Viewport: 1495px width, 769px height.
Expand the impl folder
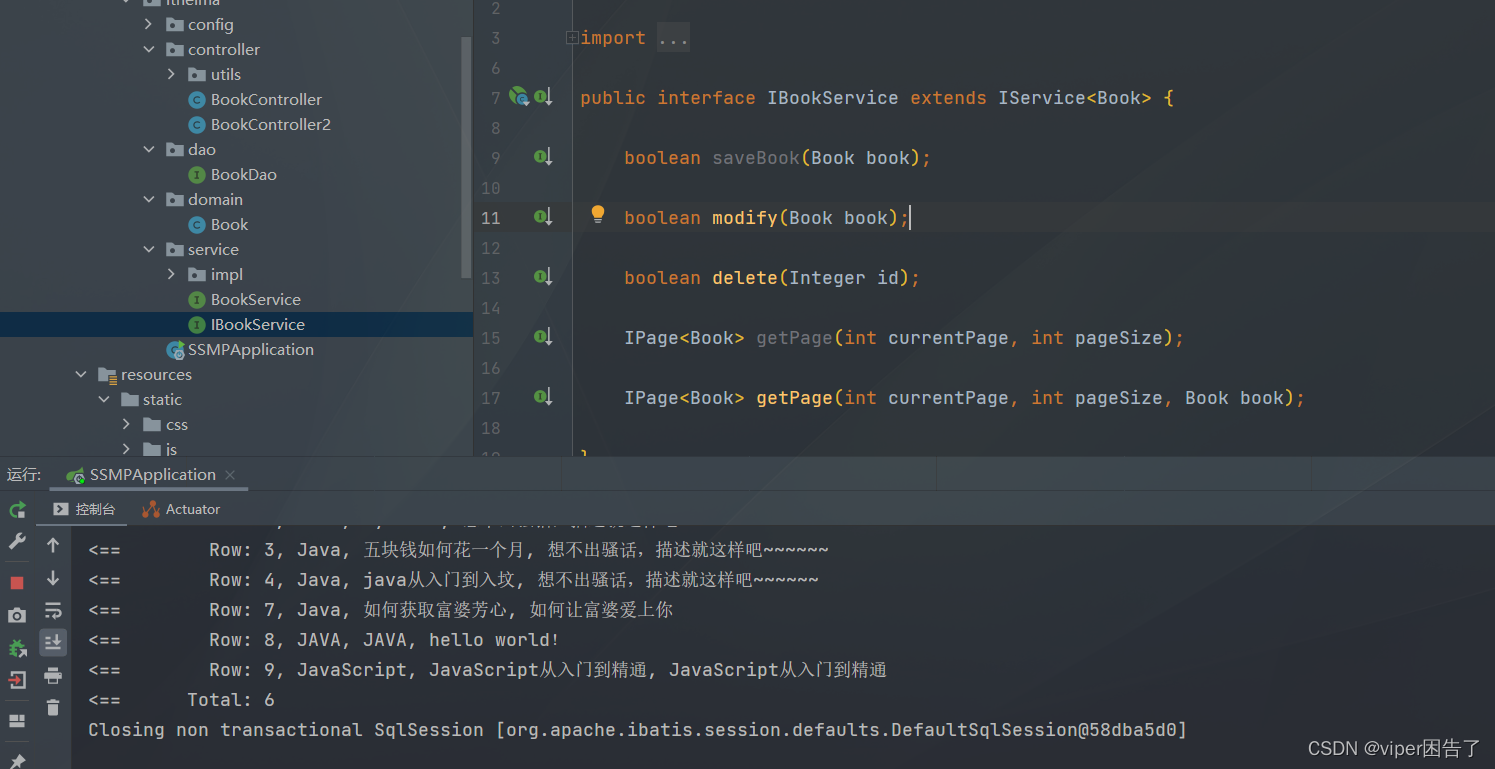click(x=171, y=274)
